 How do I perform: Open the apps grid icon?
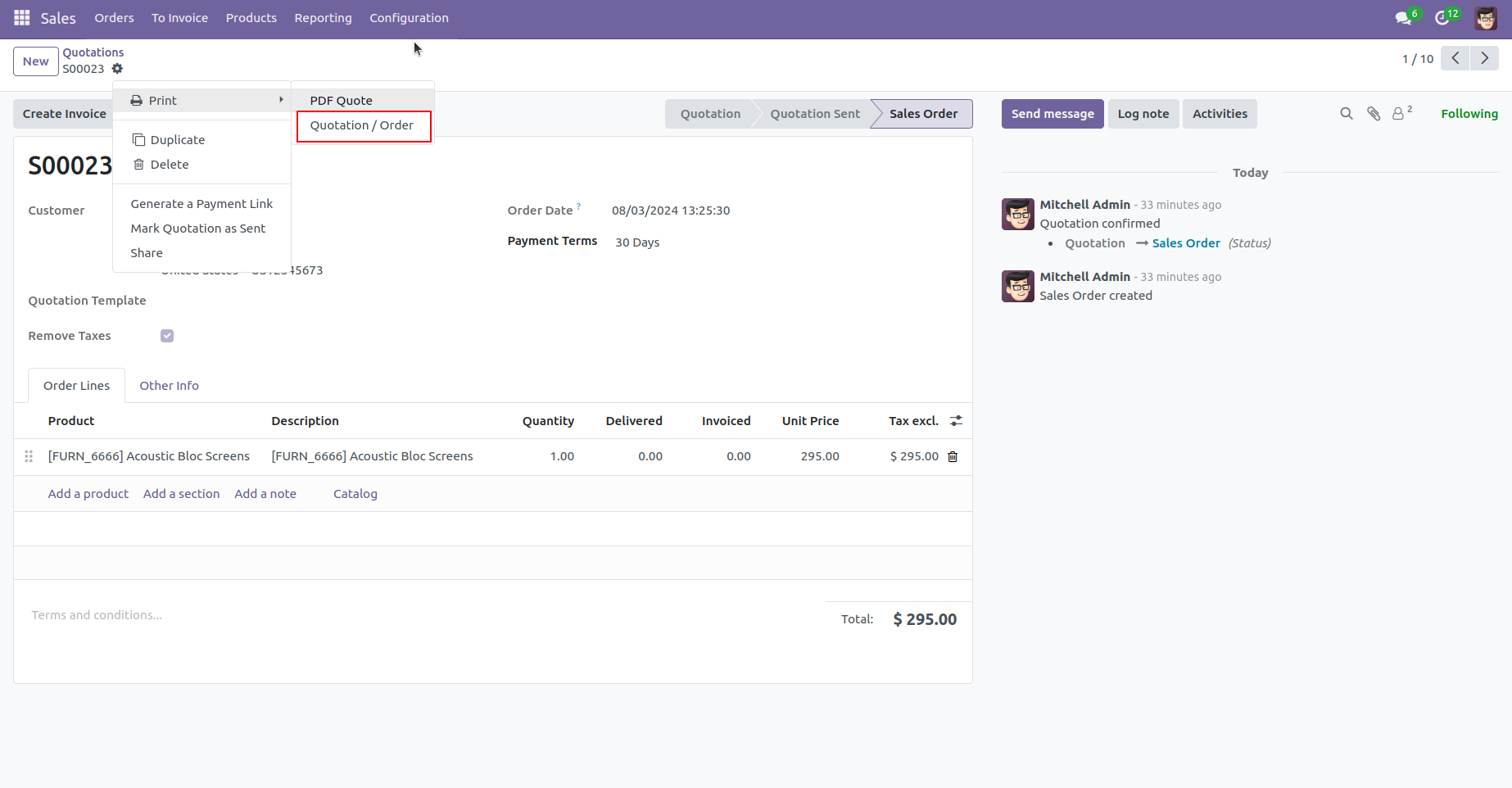20,17
